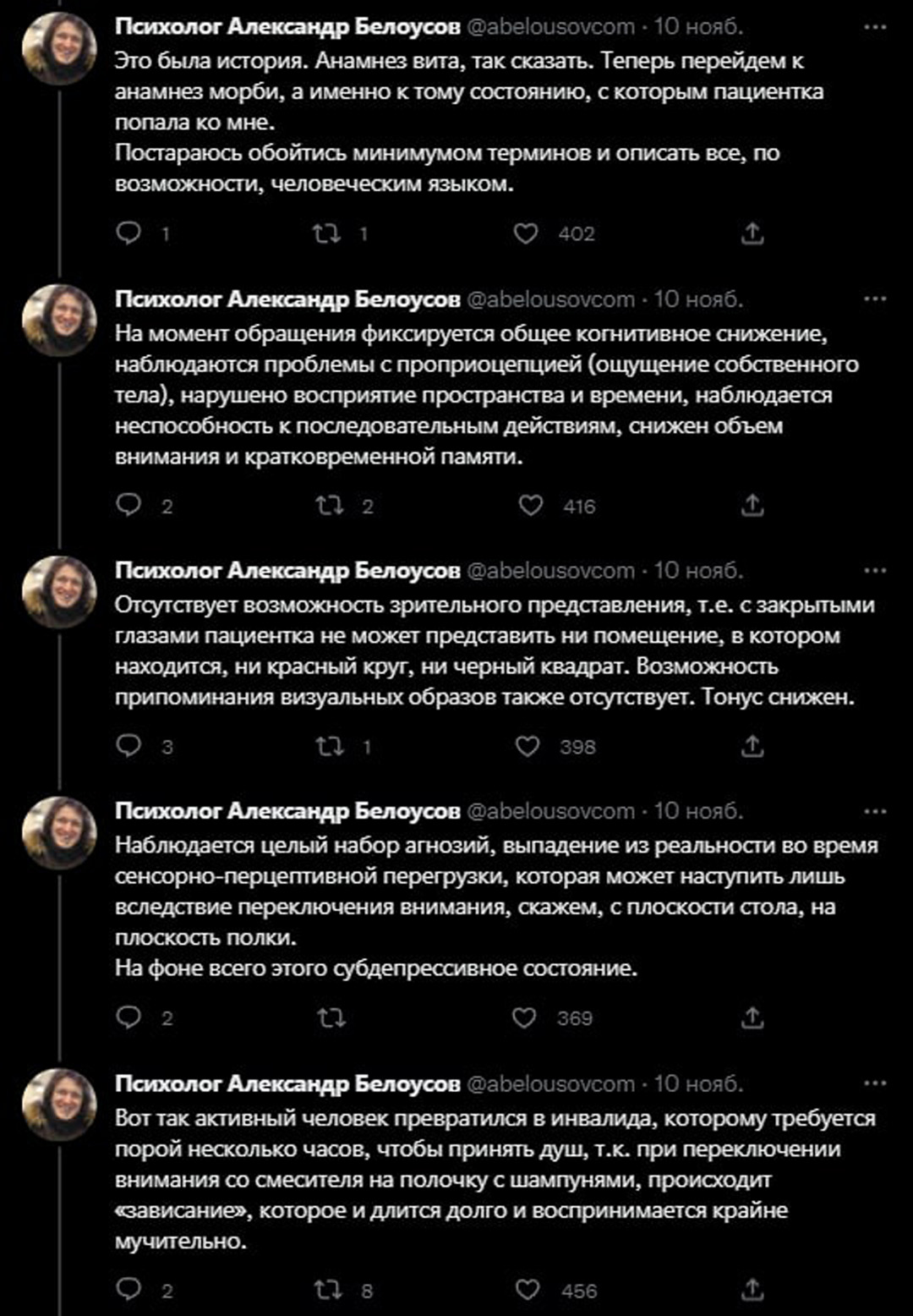Reply to tweet about зрительного представления
913x1316 pixels.
tap(128, 746)
